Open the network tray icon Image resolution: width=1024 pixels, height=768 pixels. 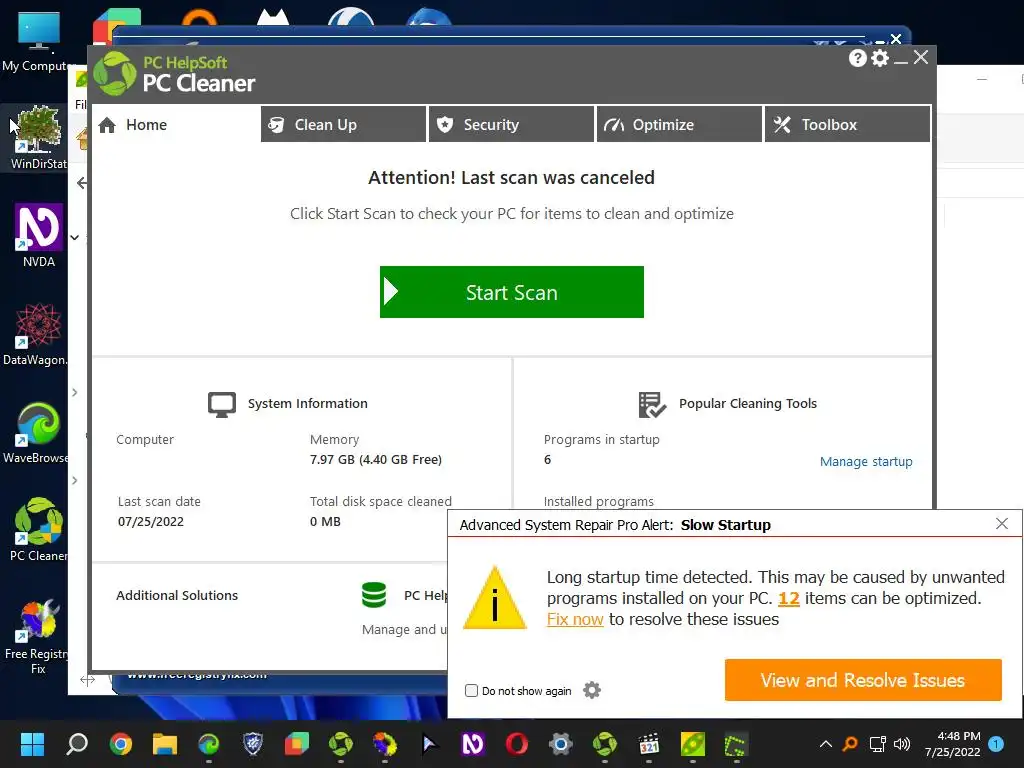877,744
